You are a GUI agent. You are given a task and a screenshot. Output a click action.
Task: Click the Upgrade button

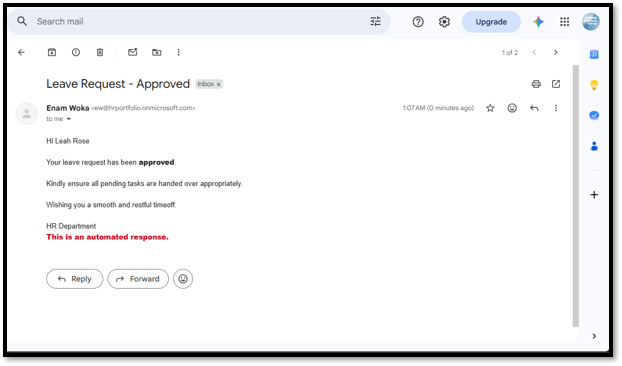(491, 22)
